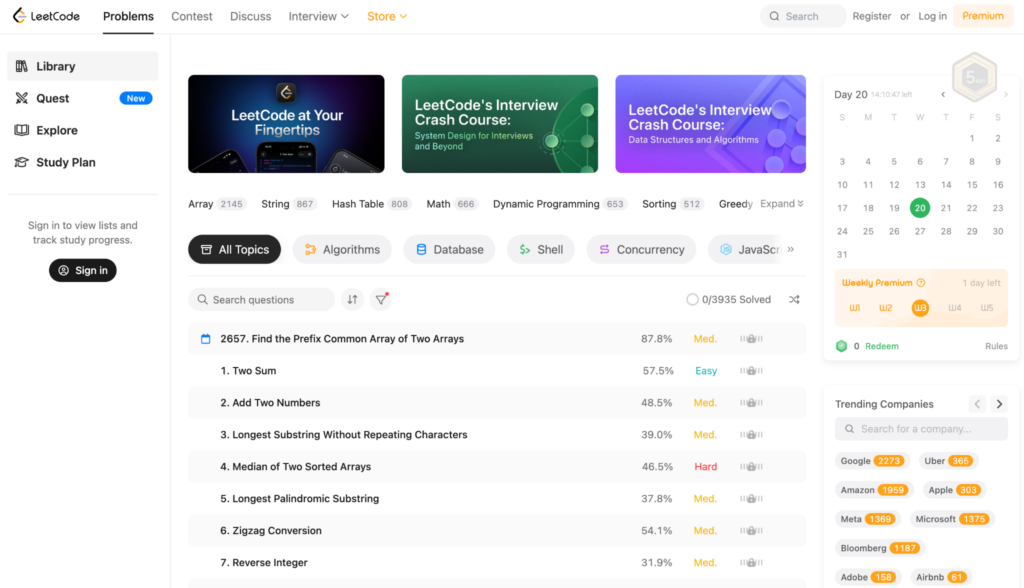Open Library from the sidebar
Viewport: 1024px width, 588px height.
(x=82, y=66)
